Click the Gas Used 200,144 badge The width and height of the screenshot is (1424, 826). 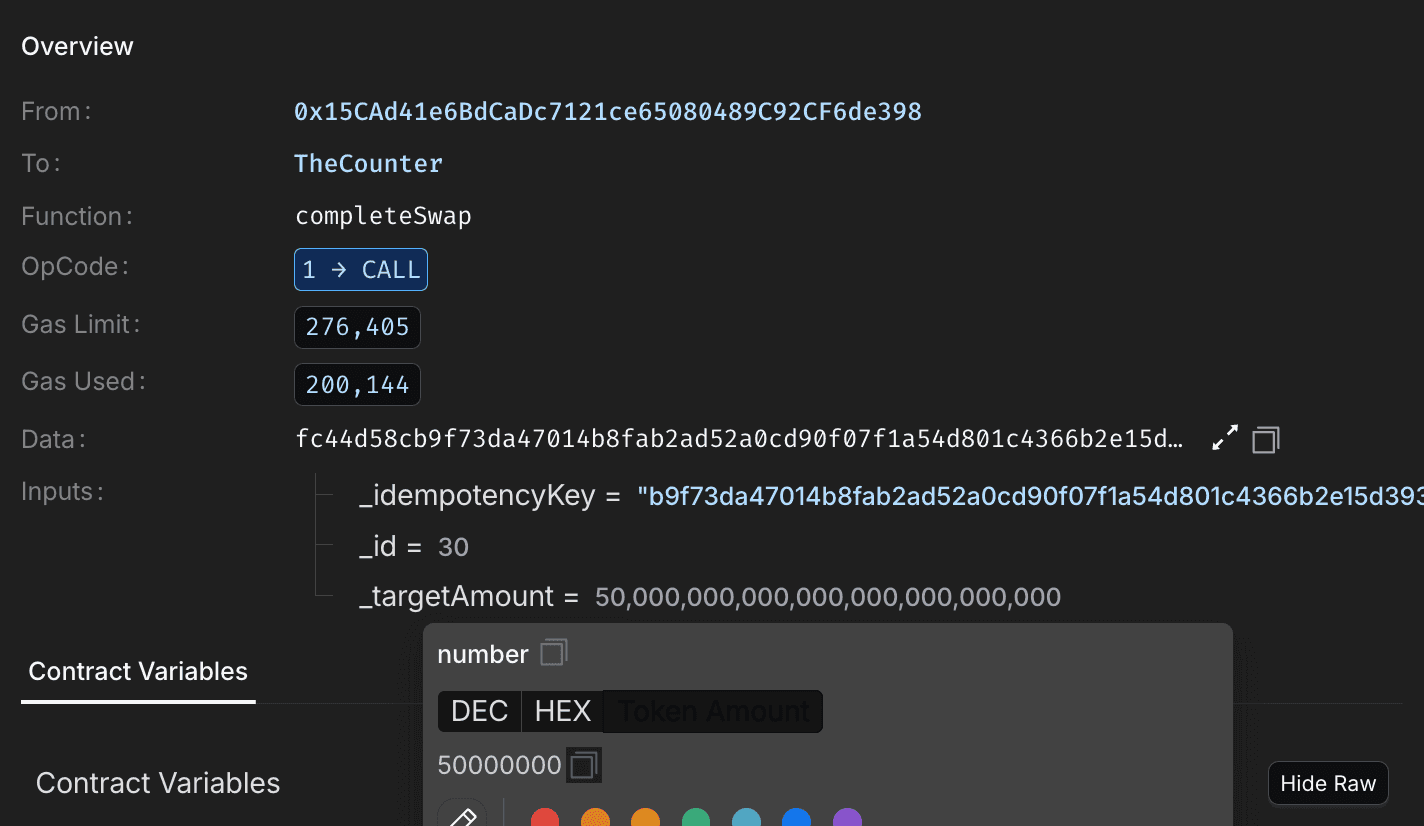(x=357, y=384)
